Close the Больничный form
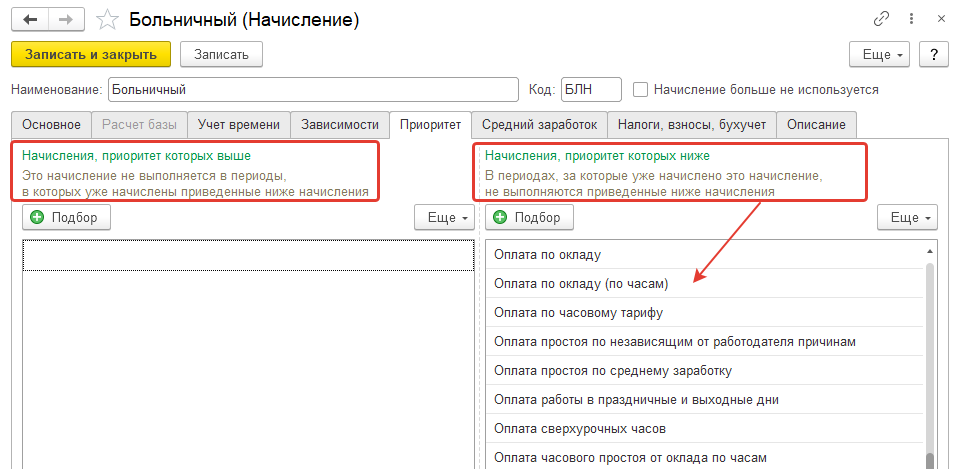965x469 pixels. 941,19
